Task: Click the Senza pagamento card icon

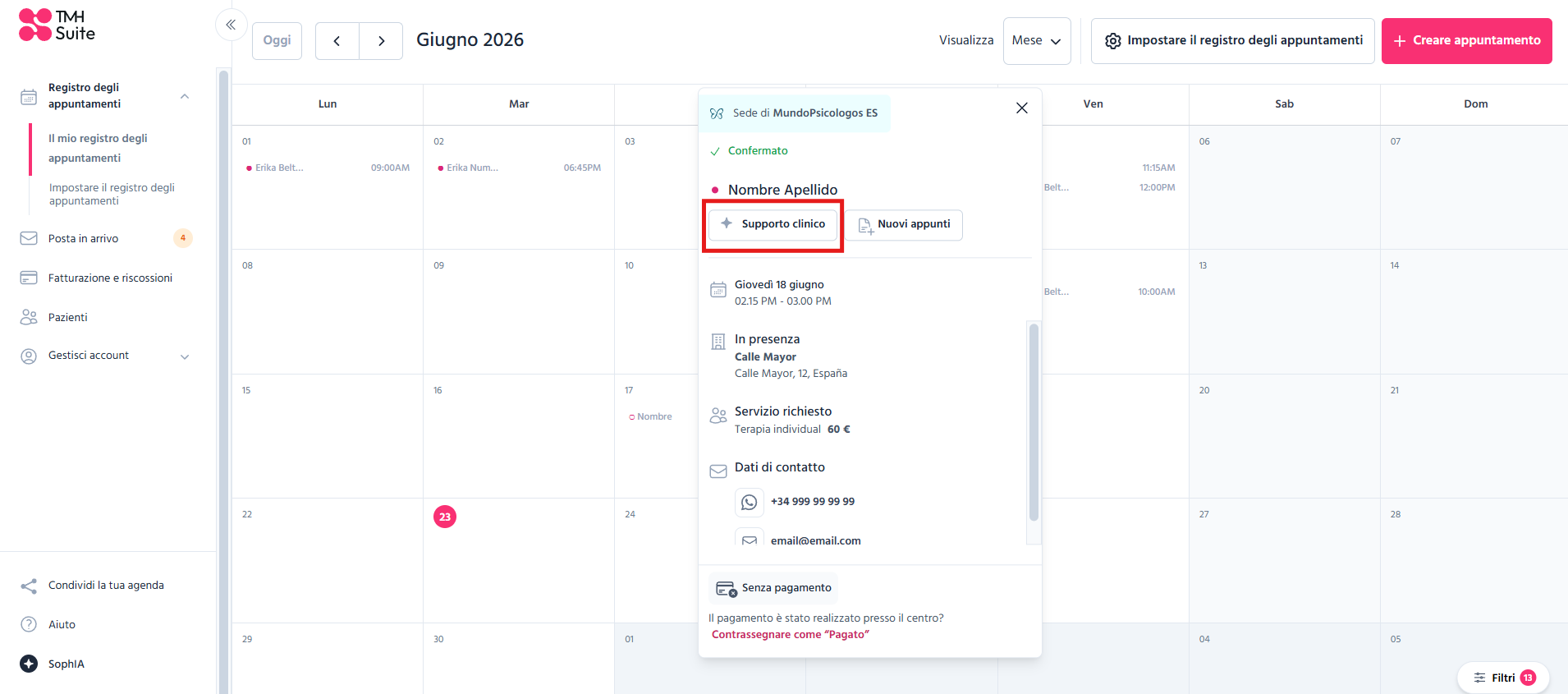Action: coord(727,589)
